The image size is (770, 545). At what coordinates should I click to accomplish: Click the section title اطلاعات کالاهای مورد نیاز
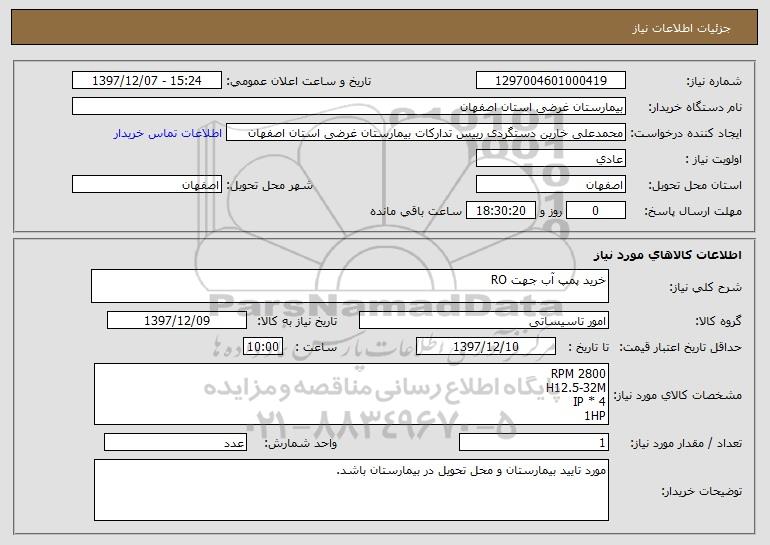pos(667,254)
